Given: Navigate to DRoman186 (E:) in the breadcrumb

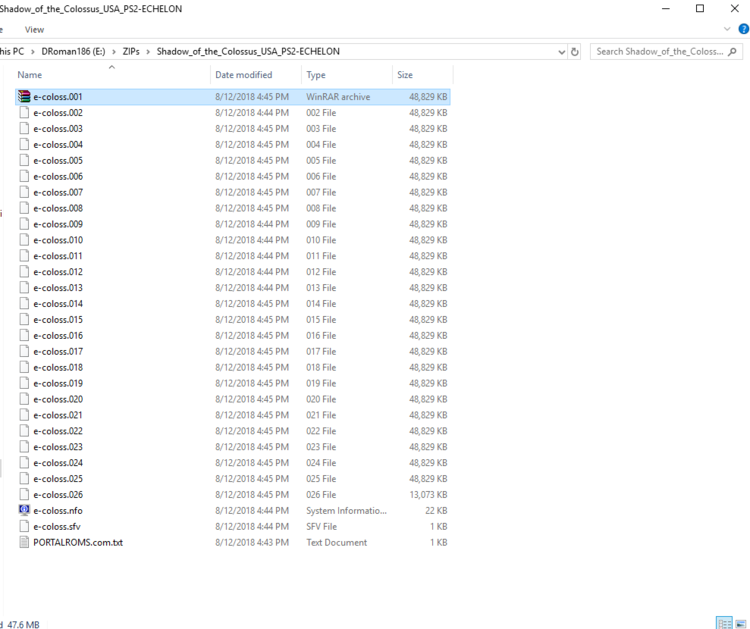Looking at the screenshot, I should coord(73,52).
